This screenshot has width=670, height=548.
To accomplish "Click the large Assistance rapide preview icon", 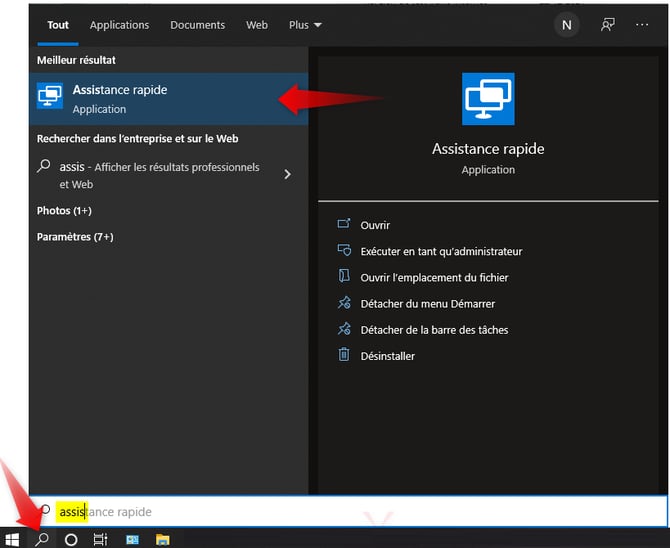I will click(x=488, y=99).
